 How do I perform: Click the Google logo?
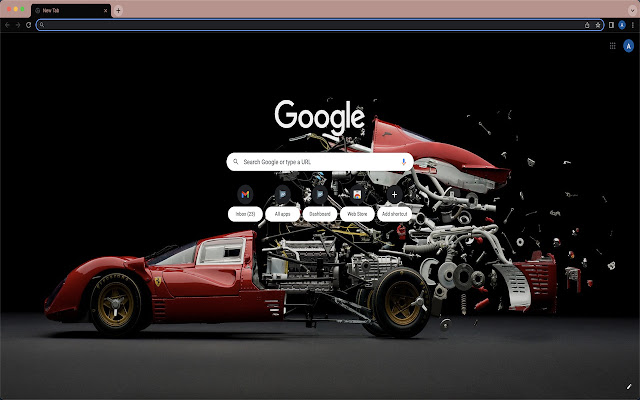[x=320, y=117]
